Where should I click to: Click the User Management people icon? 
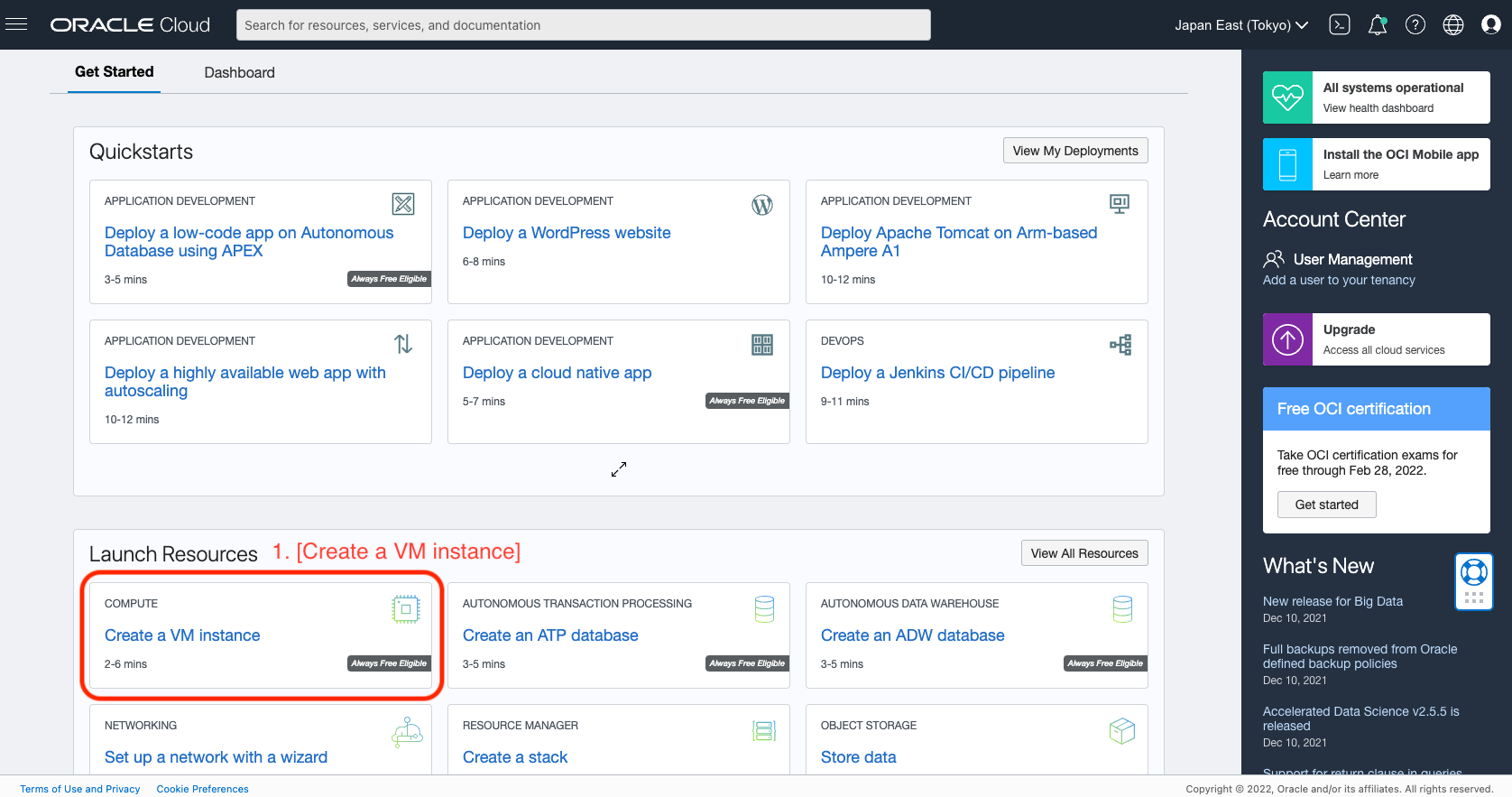tap(1274, 260)
